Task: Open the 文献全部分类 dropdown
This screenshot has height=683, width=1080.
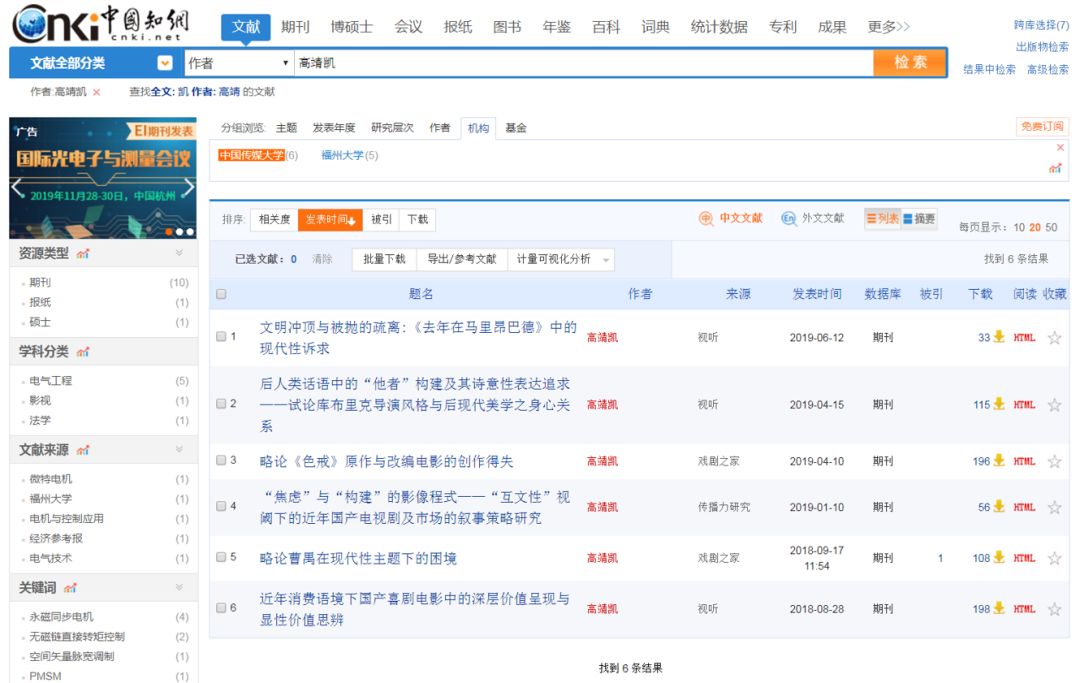Action: (x=165, y=63)
